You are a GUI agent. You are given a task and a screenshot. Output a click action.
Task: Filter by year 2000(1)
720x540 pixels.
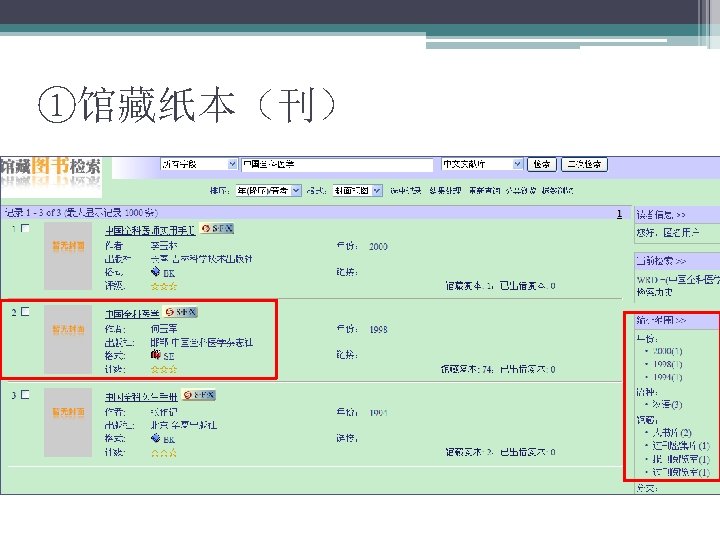[667, 351]
